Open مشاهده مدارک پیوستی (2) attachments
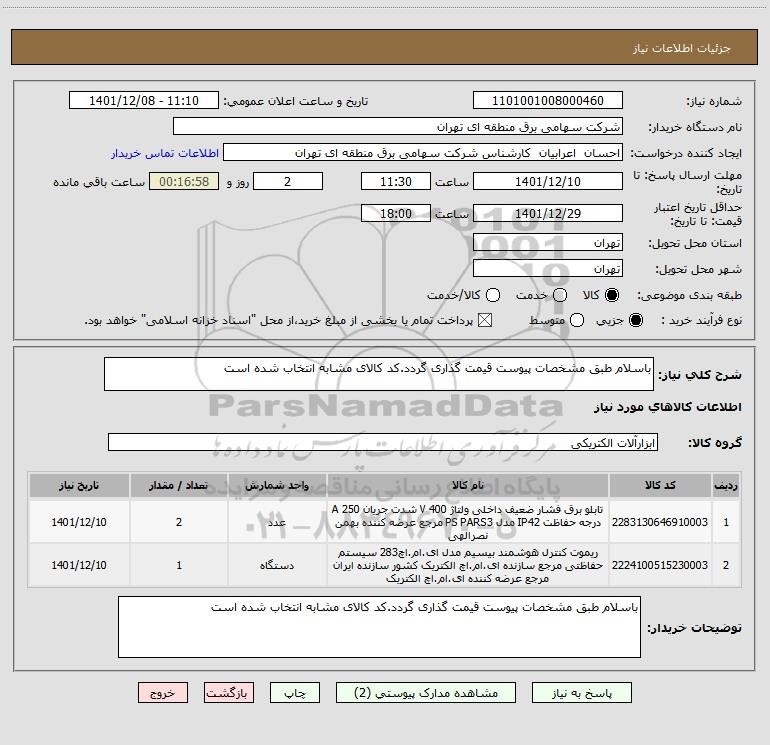The height and width of the screenshot is (745, 770). [426, 692]
